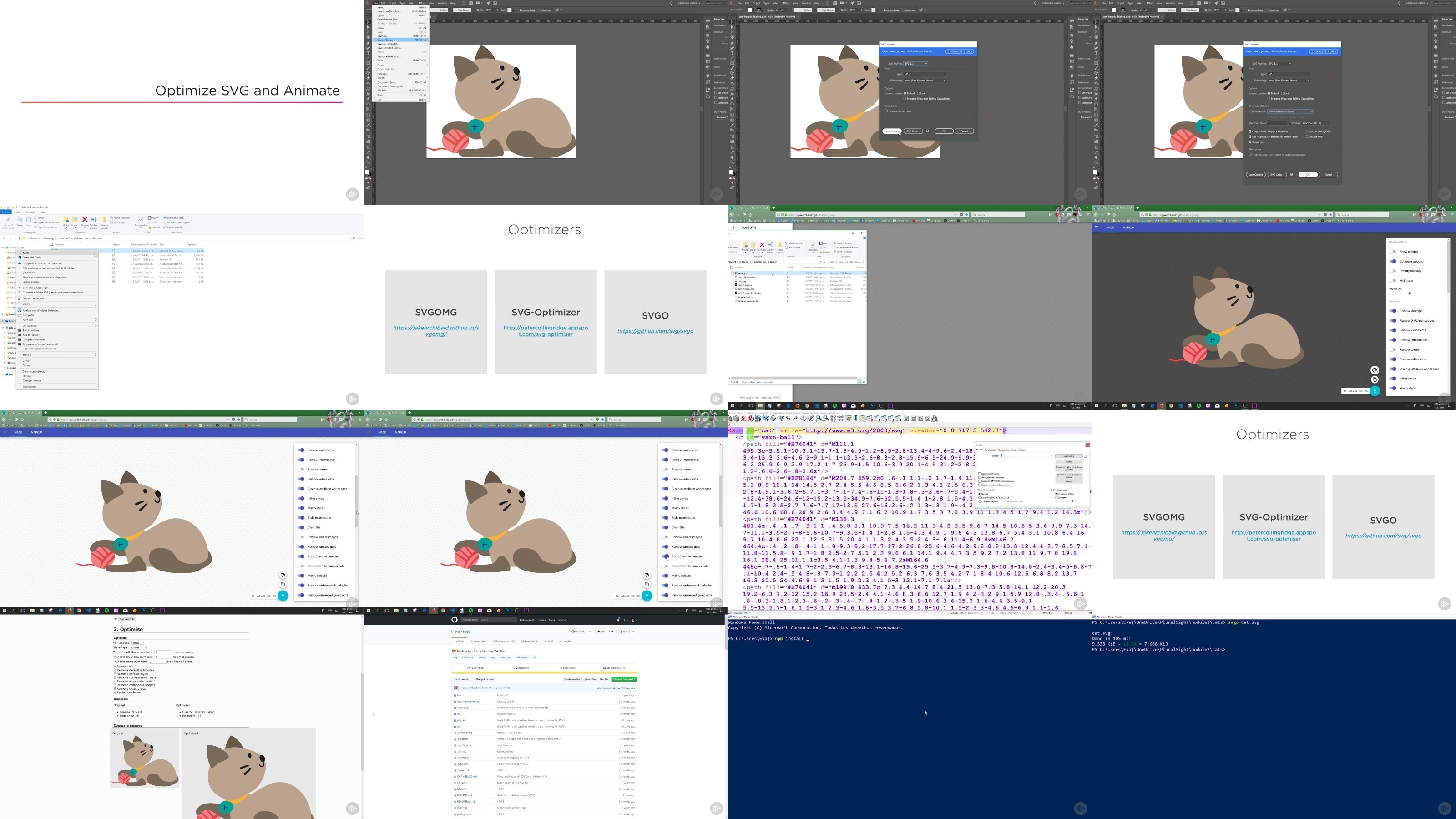The height and width of the screenshot is (819, 1456).
Task: Pick the Magic Wand tool beside the open File menu
Action: click(368, 33)
